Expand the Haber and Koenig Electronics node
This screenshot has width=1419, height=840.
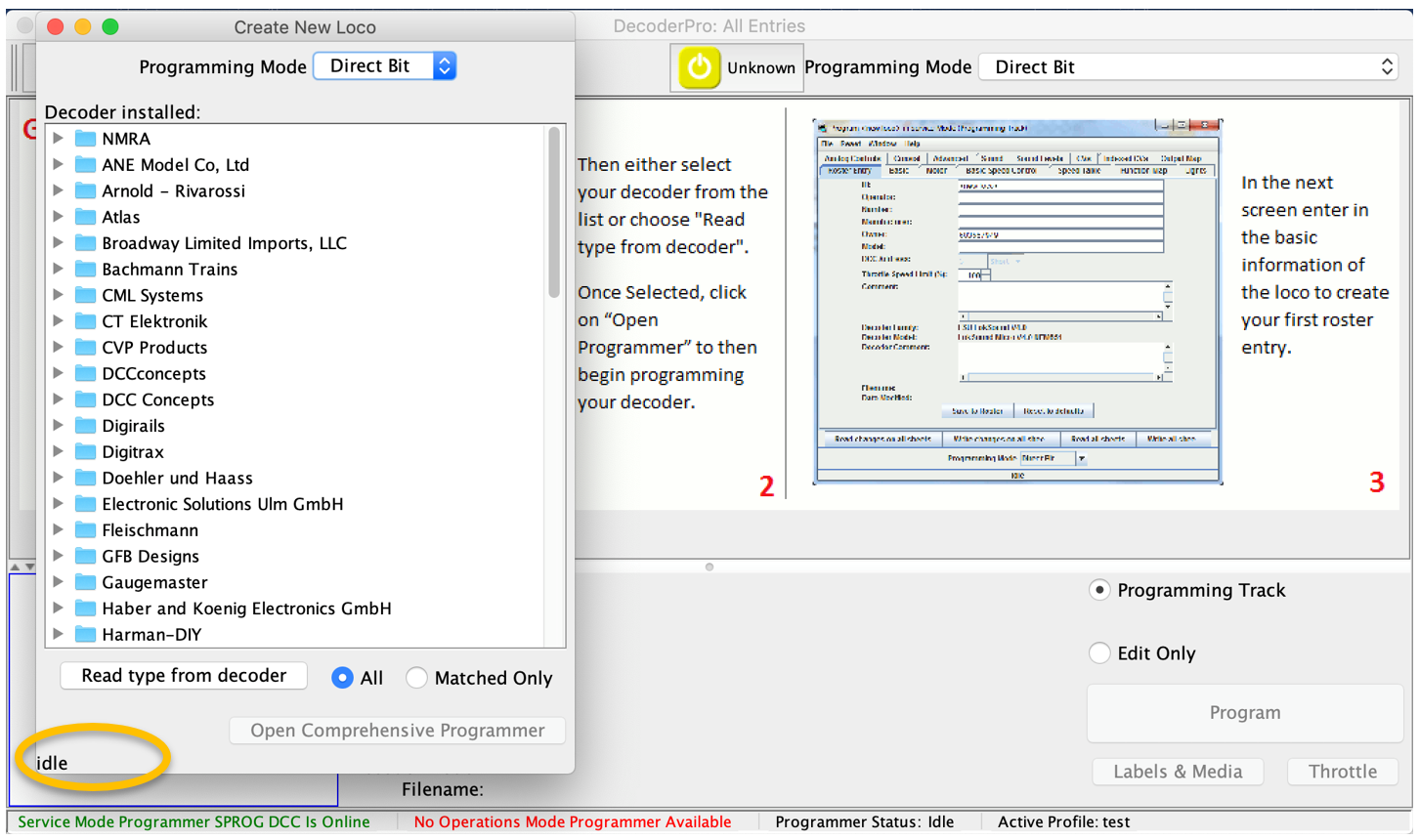[x=59, y=609]
